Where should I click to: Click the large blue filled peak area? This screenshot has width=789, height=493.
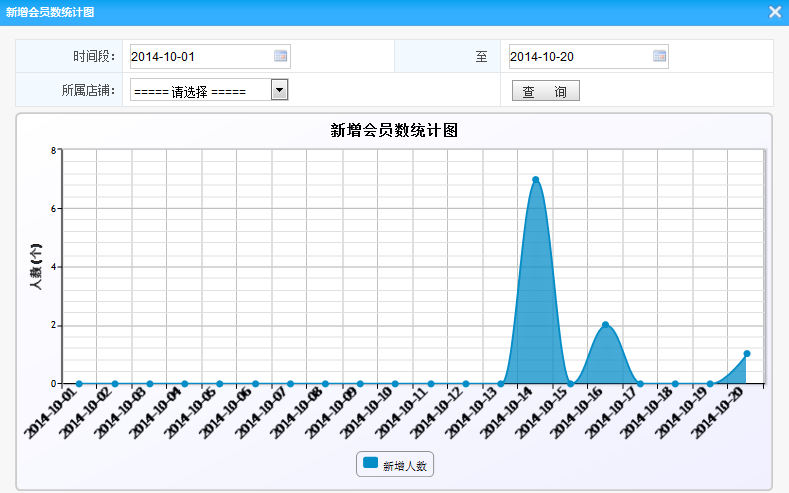[536, 300]
